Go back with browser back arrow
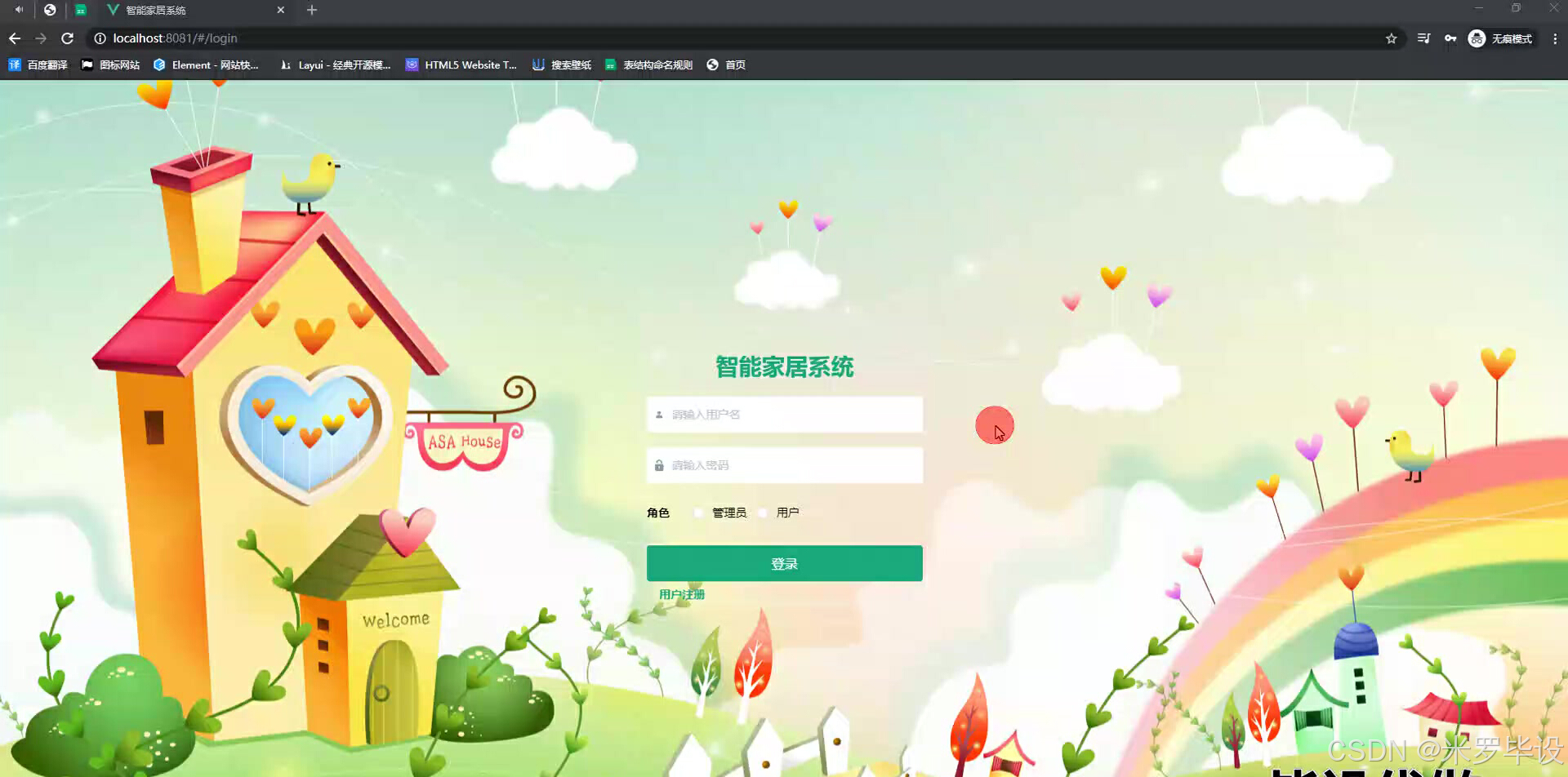Viewport: 1568px width, 777px height. click(15, 38)
